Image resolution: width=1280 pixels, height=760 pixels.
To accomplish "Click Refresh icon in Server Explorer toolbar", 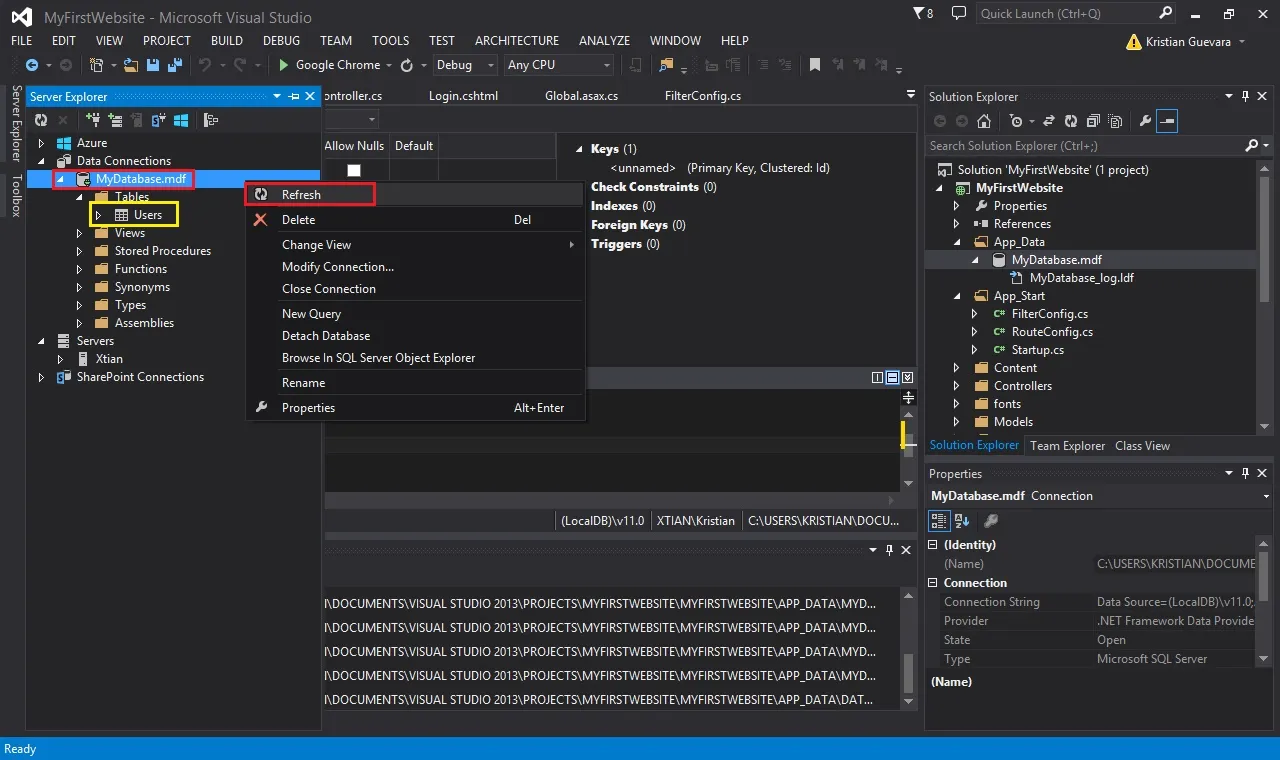I will (41, 120).
